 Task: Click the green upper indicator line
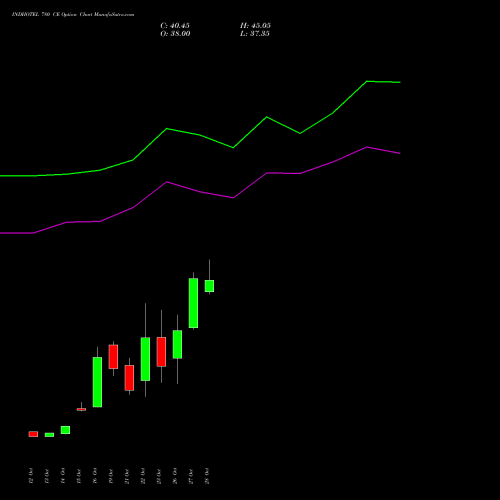(200, 135)
